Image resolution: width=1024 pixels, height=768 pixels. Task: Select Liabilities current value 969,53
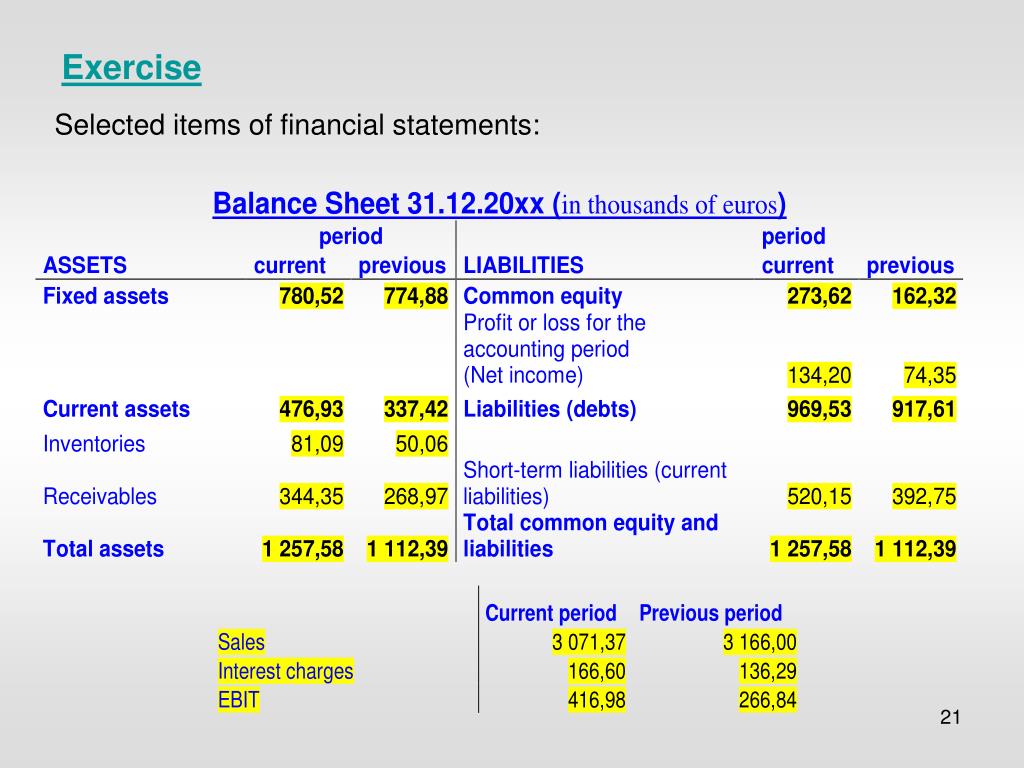pyautogui.click(x=819, y=409)
